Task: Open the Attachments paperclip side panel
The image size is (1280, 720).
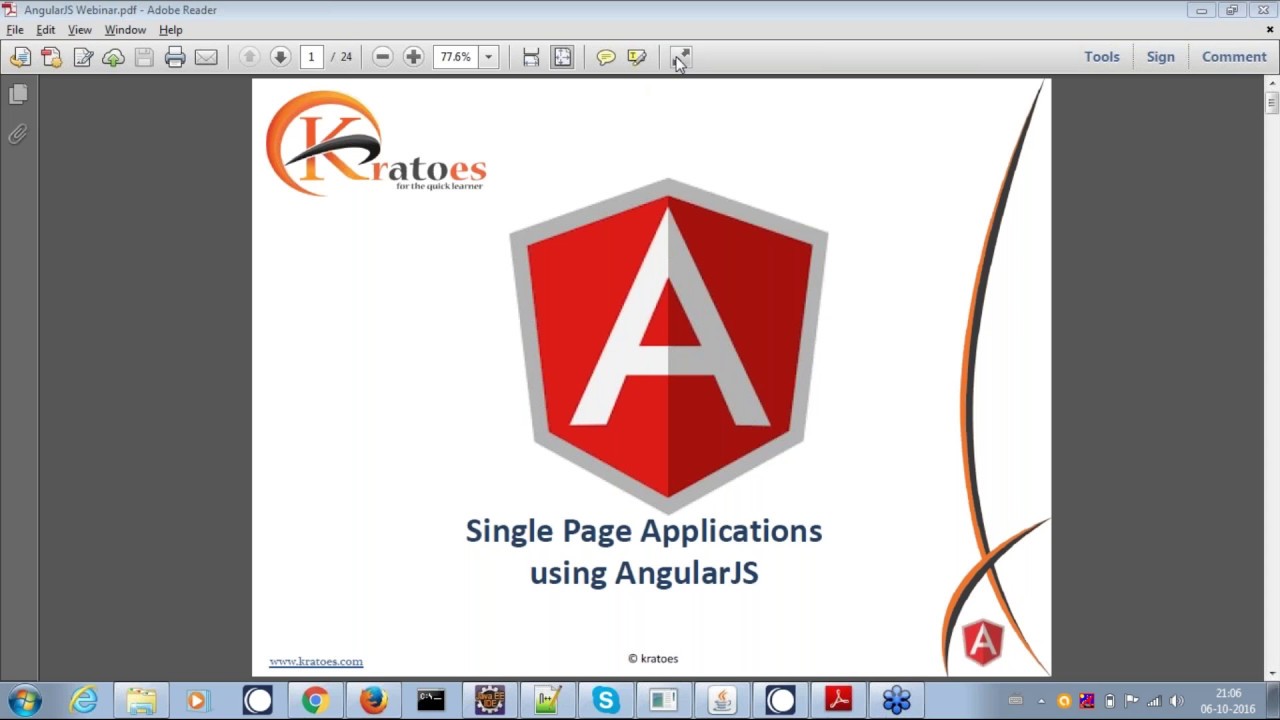Action: (x=18, y=134)
